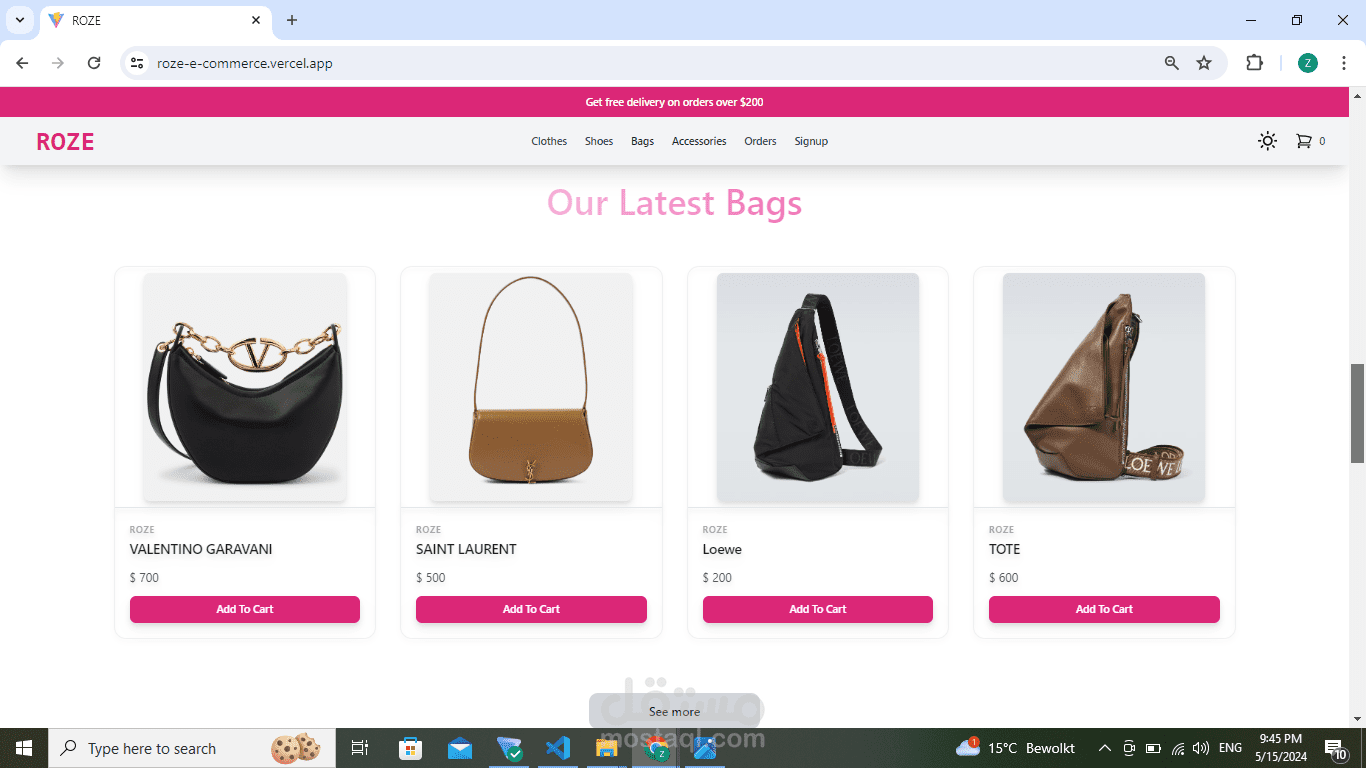
Task: Open the Clothes category
Action: coord(549,141)
